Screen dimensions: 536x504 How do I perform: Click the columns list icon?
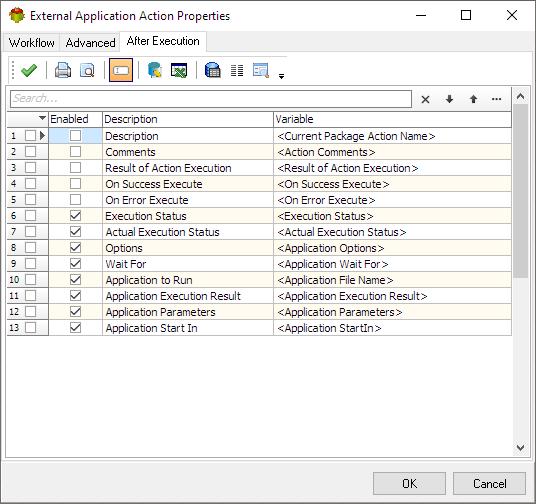tap(237, 70)
